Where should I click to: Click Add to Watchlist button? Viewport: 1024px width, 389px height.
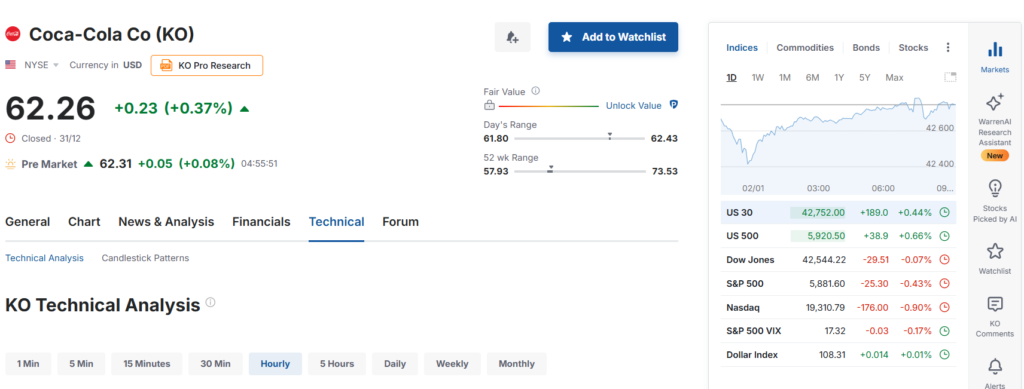coord(613,37)
